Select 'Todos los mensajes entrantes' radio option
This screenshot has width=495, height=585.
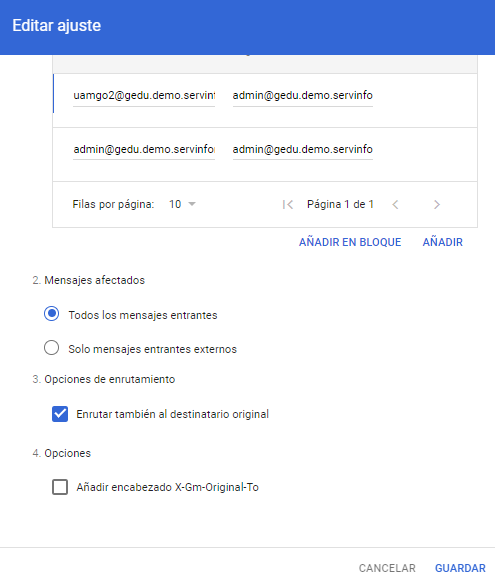tap(51, 313)
